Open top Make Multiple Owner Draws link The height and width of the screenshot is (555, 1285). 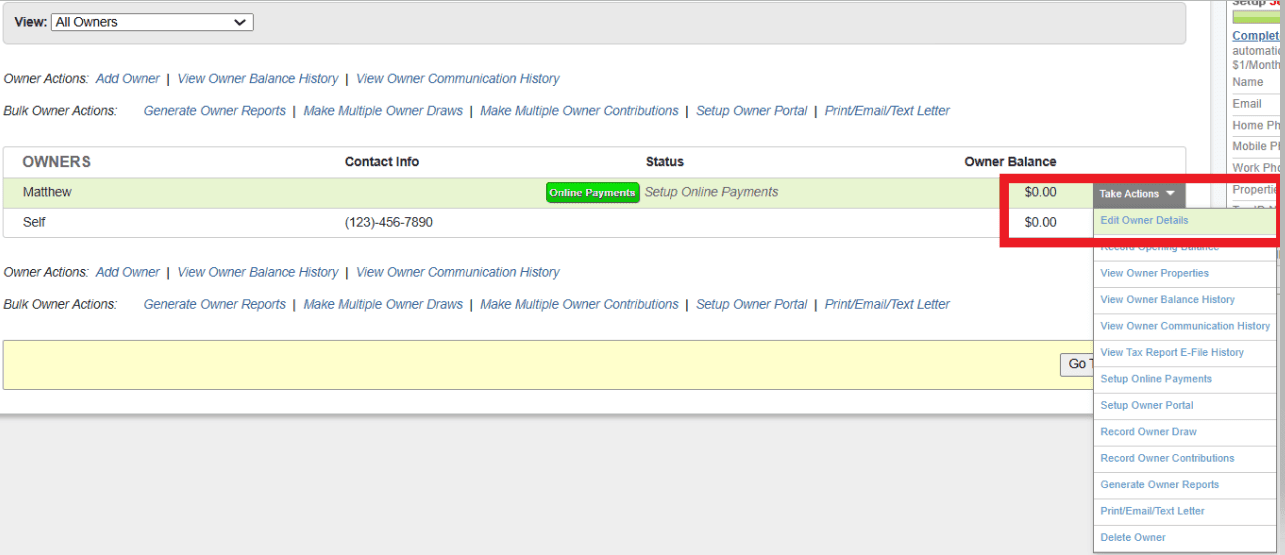coord(383,111)
